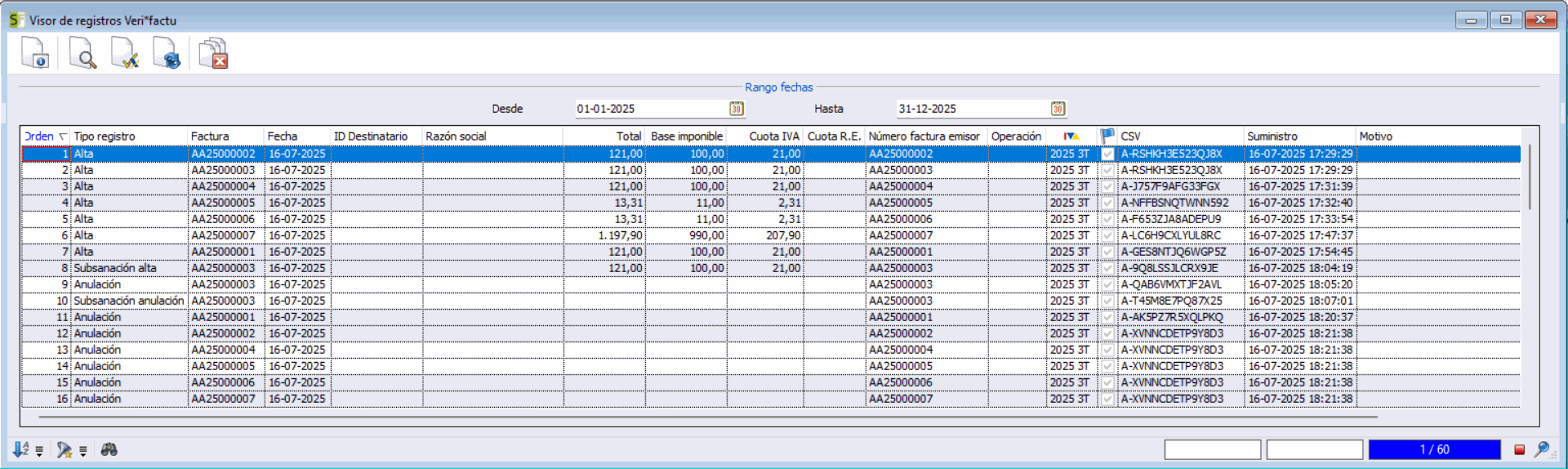Click Suministro cell '16-07-2025 18:04:19'
Image resolution: width=1568 pixels, height=469 pixels.
click(1300, 268)
